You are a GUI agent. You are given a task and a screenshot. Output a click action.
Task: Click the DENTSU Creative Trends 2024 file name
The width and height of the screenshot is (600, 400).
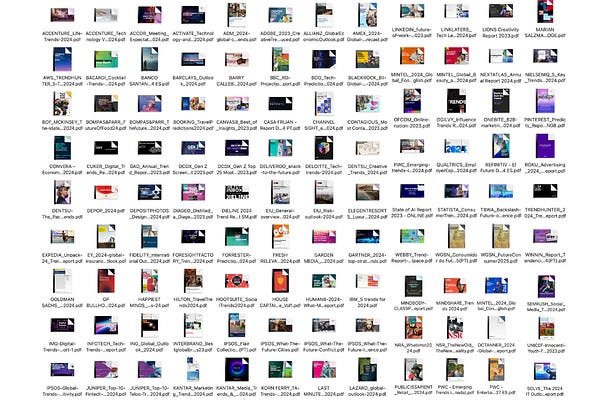367,170
